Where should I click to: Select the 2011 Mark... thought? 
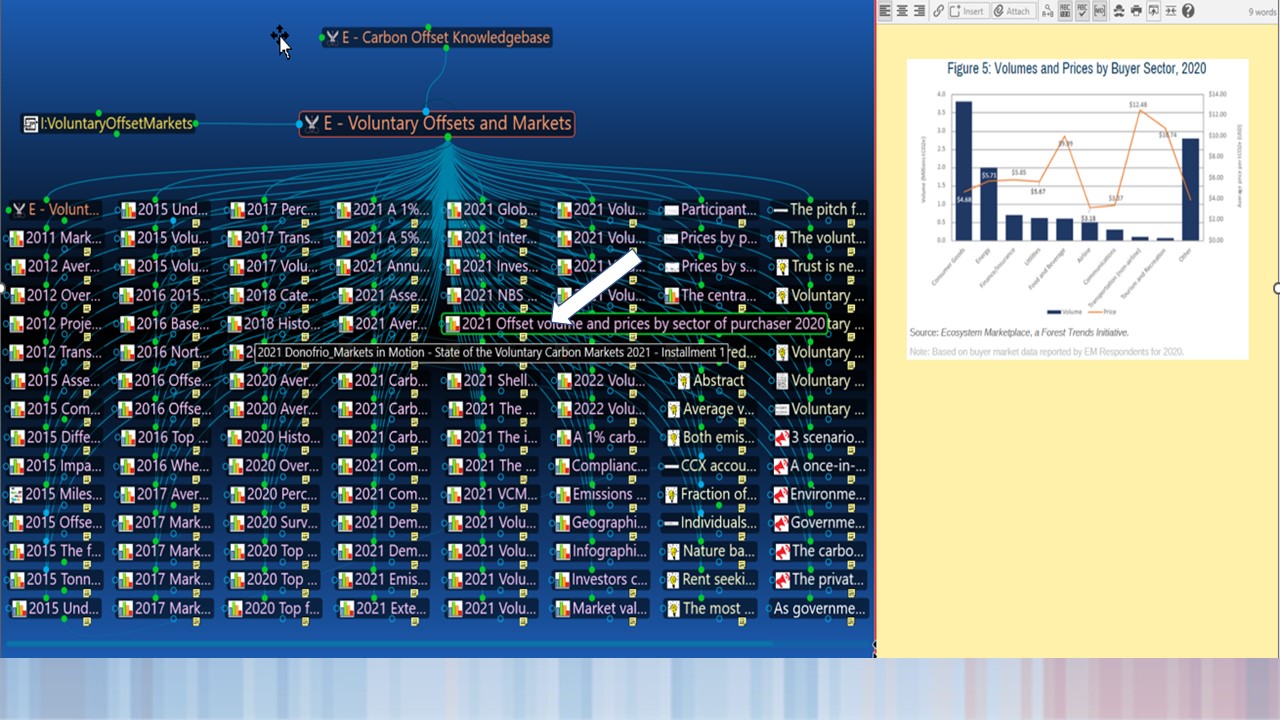pyautogui.click(x=55, y=239)
